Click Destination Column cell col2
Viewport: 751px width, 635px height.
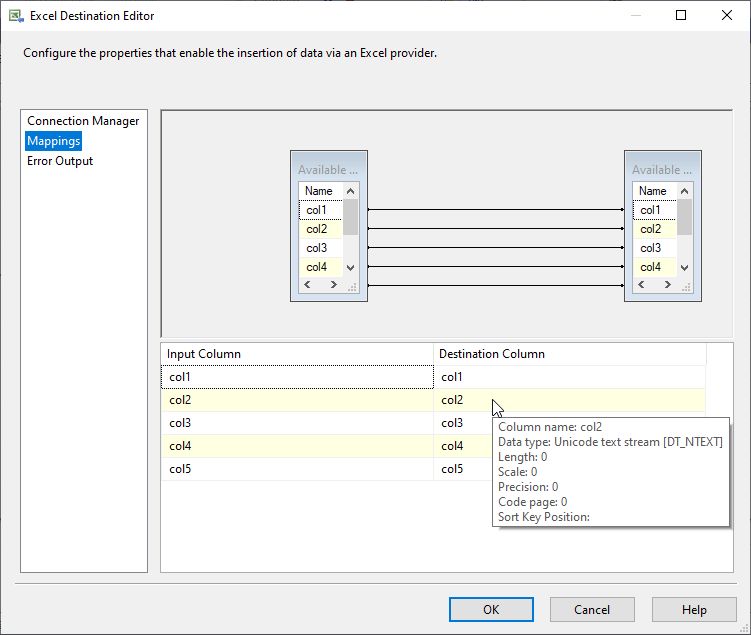coord(569,400)
